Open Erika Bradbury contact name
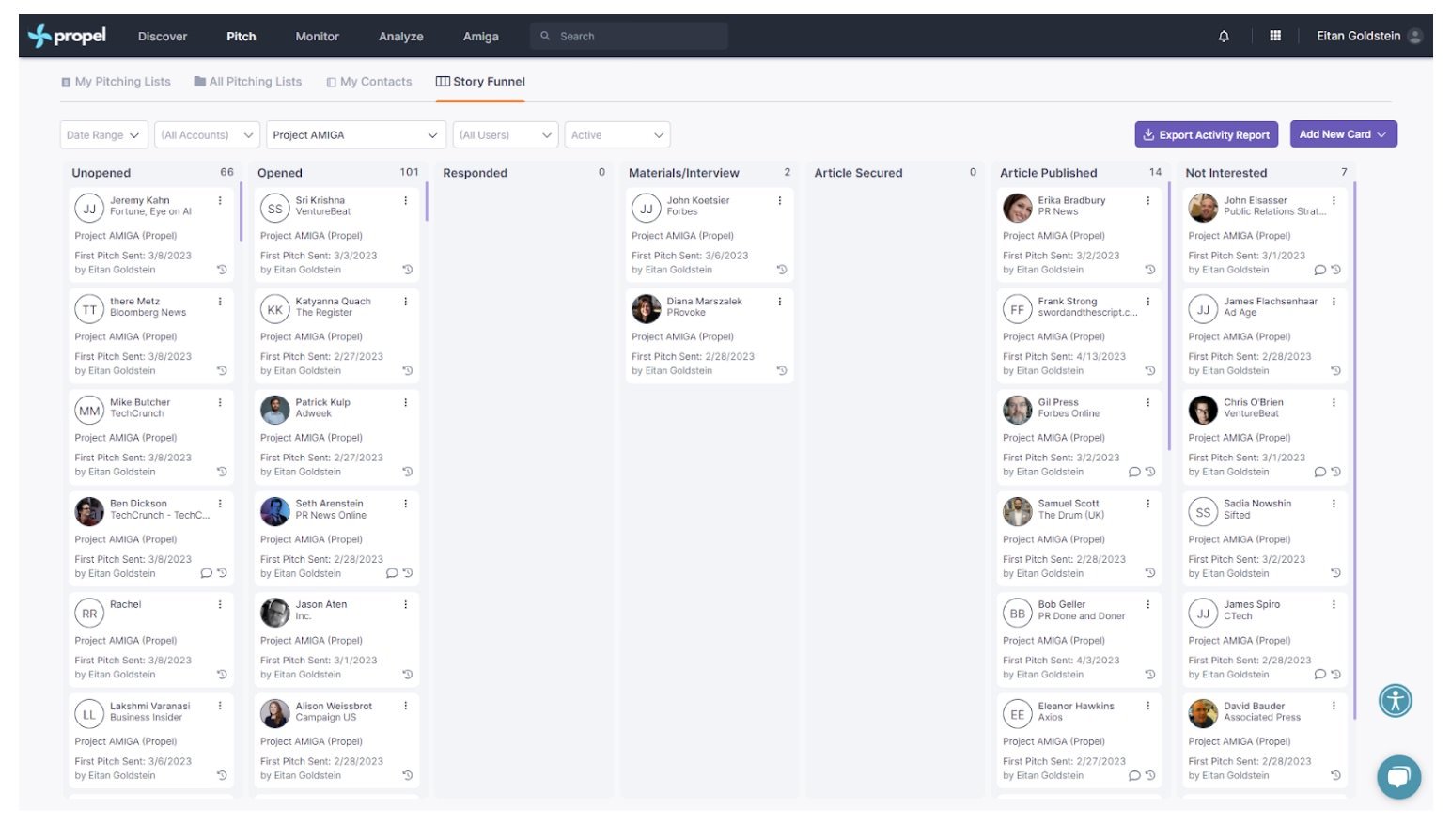1451x840 pixels. [1071, 200]
